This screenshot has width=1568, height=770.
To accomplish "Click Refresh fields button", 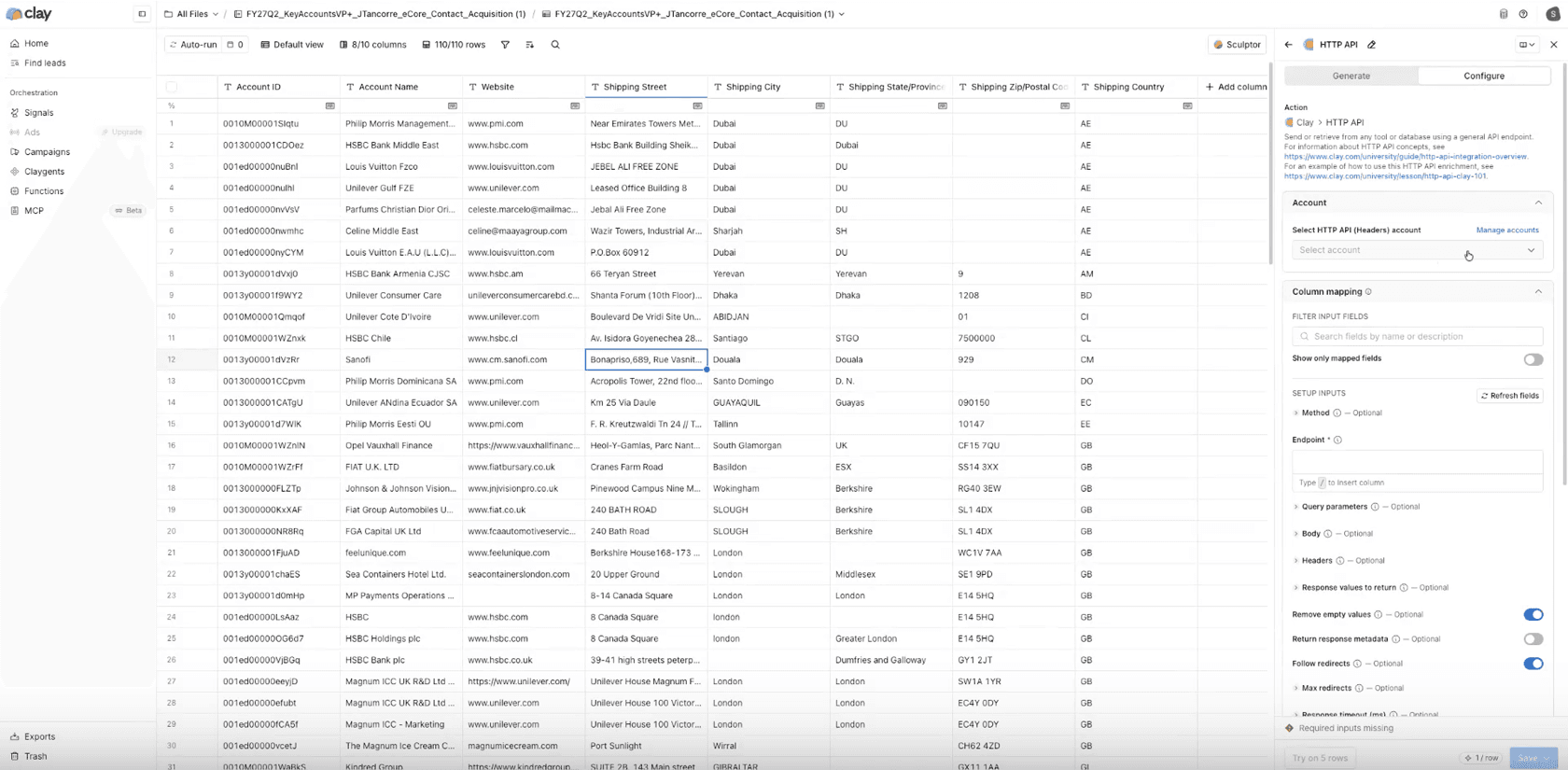I will (1509, 396).
